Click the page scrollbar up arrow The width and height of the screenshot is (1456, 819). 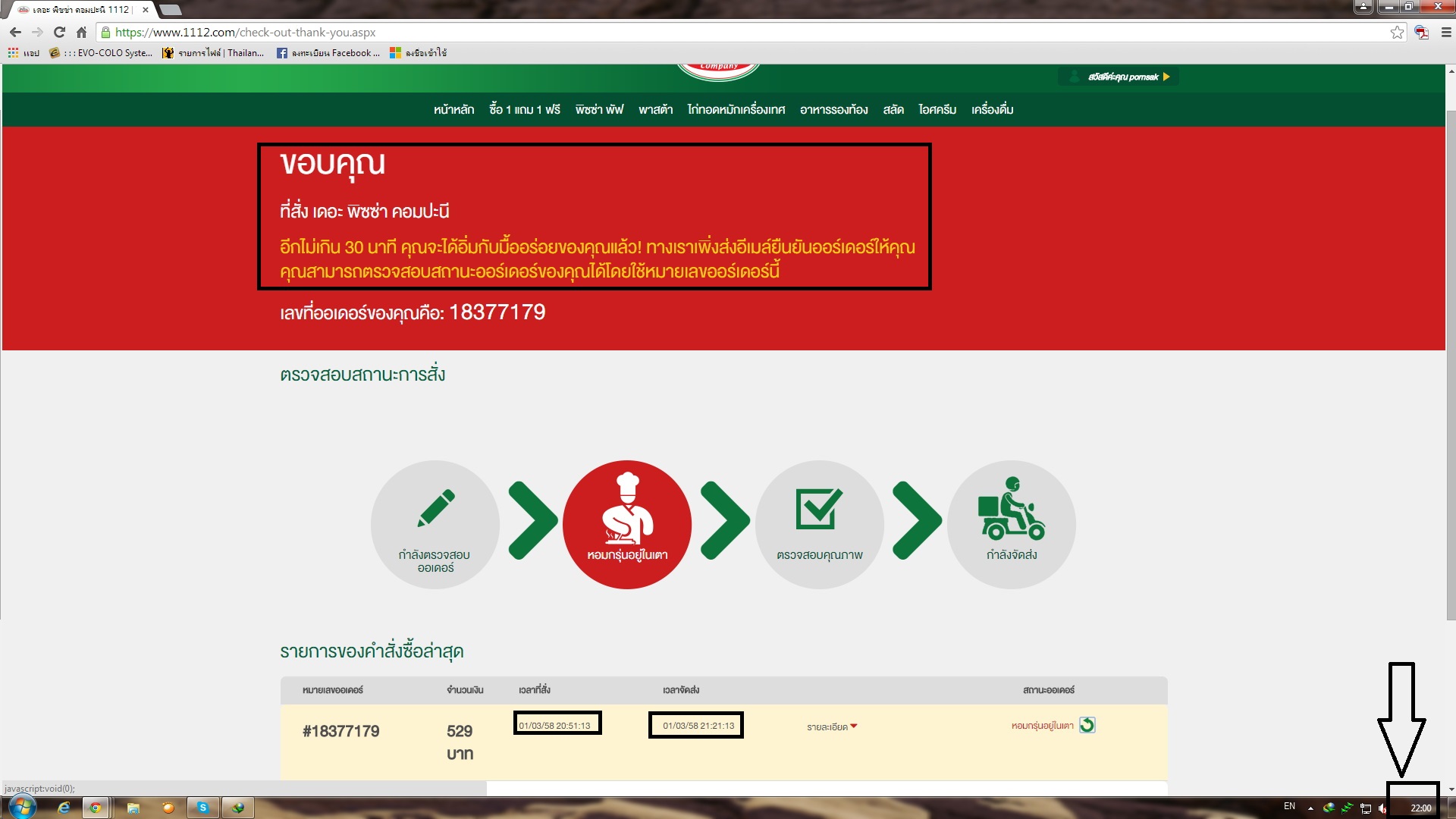coord(1451,71)
